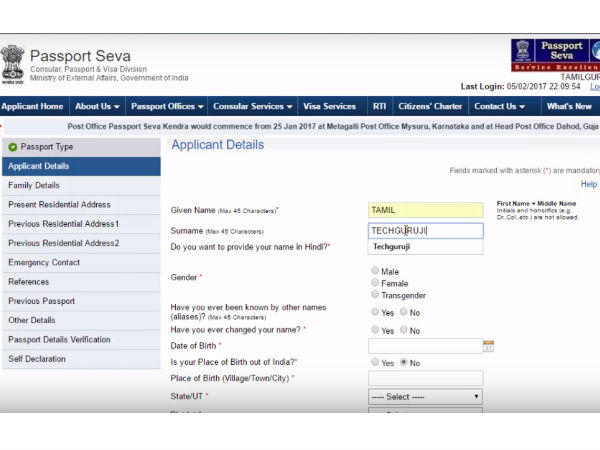Click the Passport Seva Service Excellence badge
The image size is (600, 450).
[x=554, y=55]
